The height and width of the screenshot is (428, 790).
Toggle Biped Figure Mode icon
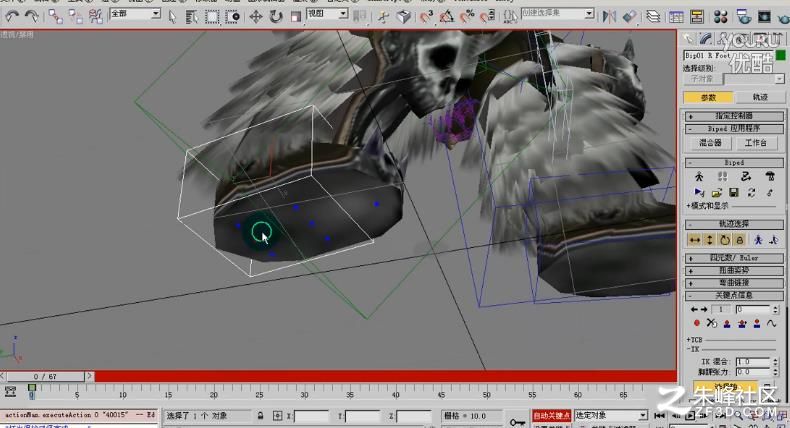(x=699, y=177)
